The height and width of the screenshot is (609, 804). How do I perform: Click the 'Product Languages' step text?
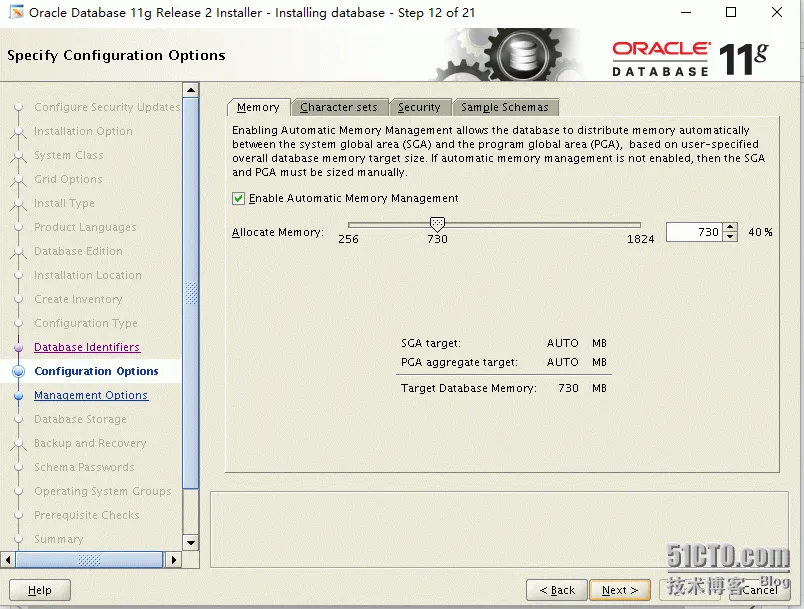[x=85, y=227]
